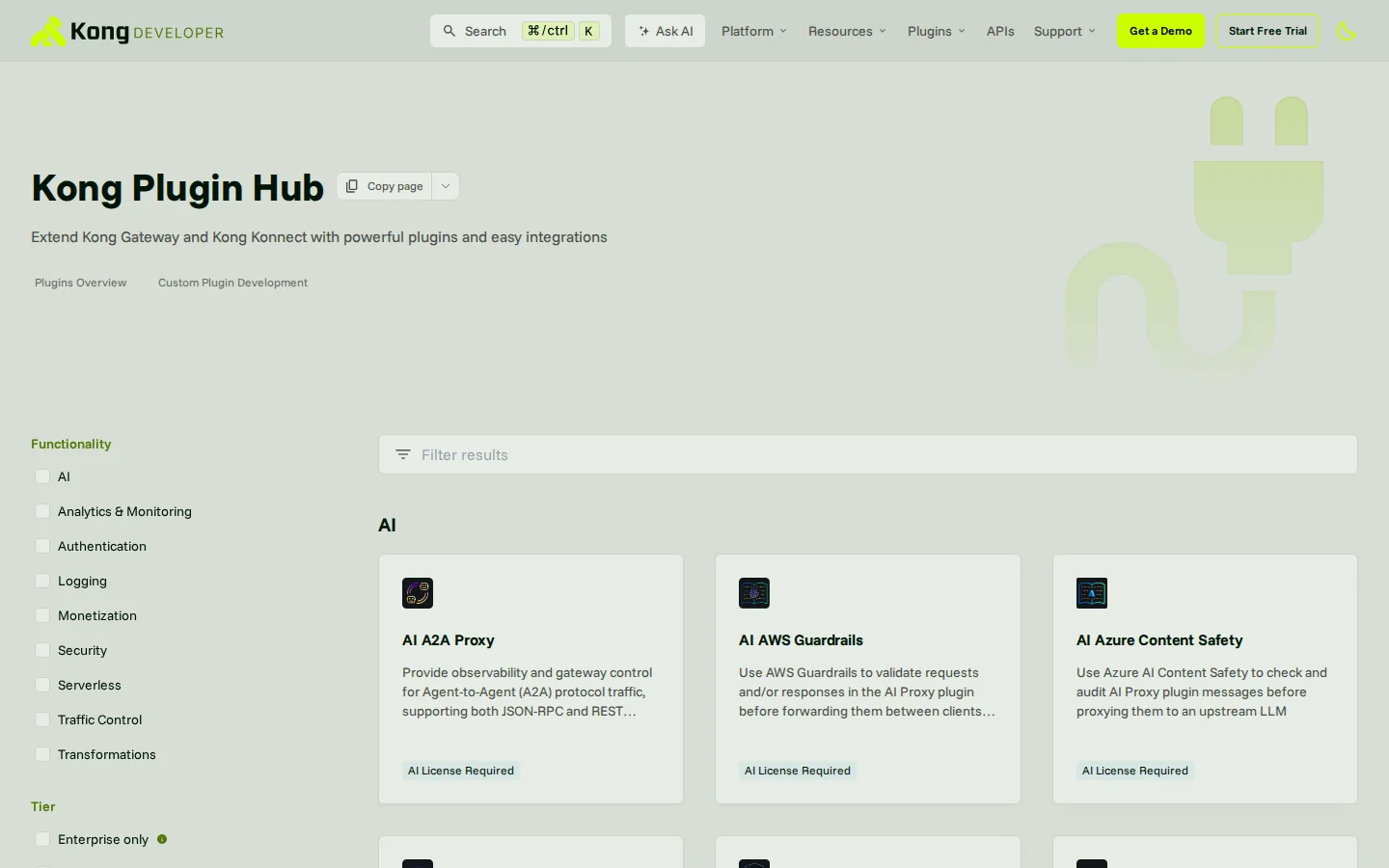The image size is (1389, 868).
Task: Click the AI License Required badge on AI AWS Guardrails
Action: [798, 771]
